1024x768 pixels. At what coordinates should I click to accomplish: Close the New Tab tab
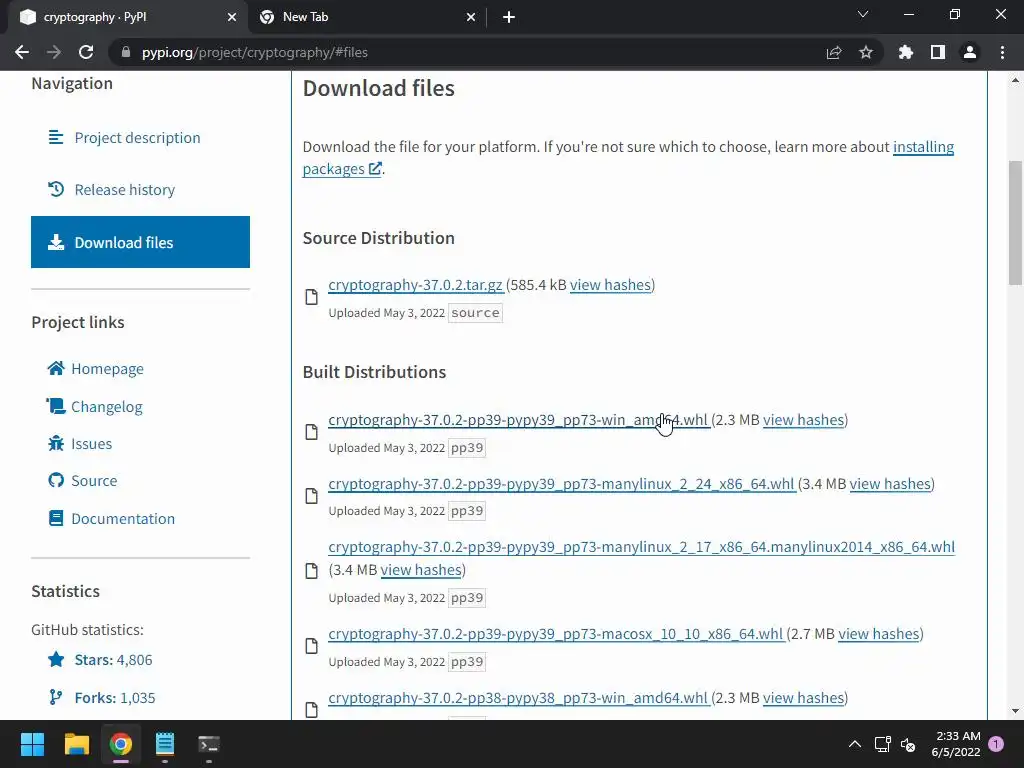471,17
